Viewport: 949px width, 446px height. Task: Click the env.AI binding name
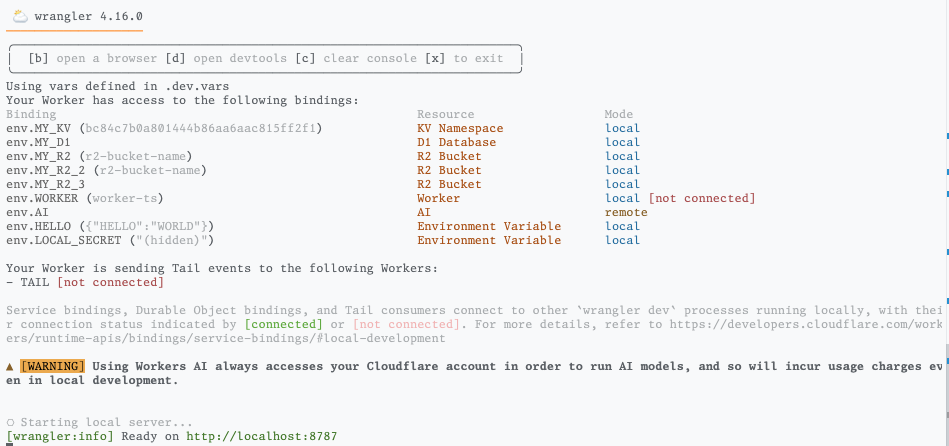pos(27,212)
